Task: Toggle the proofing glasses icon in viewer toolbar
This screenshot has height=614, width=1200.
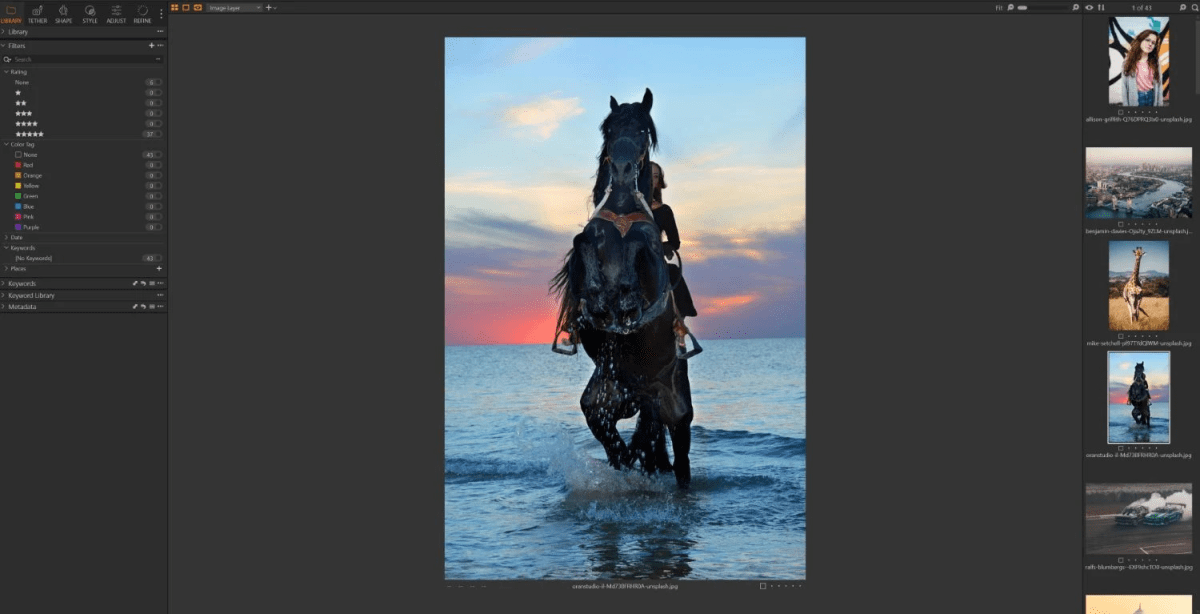Action: (x=198, y=7)
